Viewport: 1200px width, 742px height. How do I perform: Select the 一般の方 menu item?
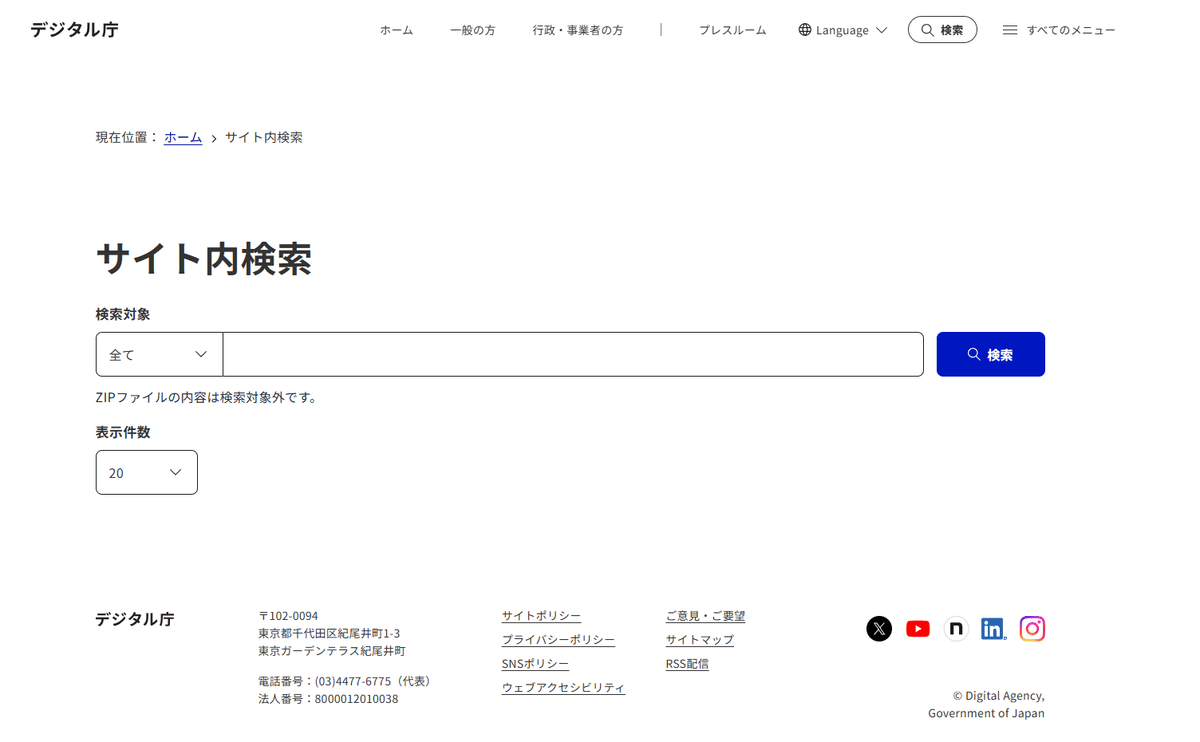tap(473, 30)
